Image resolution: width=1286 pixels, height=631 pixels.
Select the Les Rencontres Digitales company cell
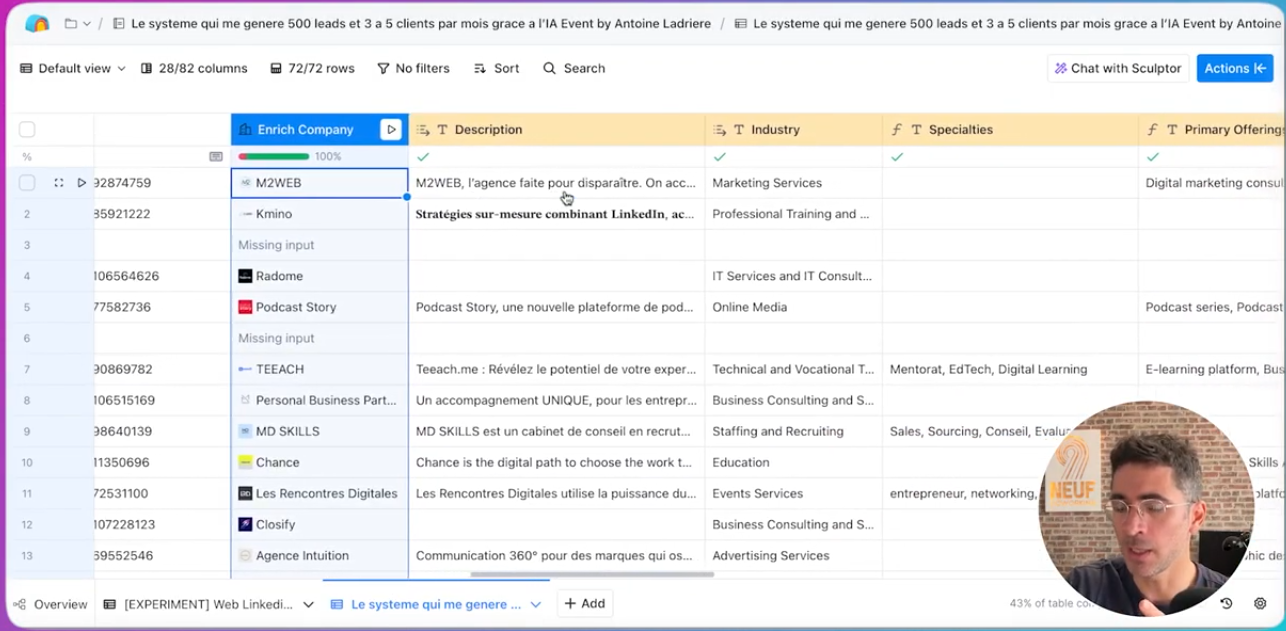click(319, 493)
